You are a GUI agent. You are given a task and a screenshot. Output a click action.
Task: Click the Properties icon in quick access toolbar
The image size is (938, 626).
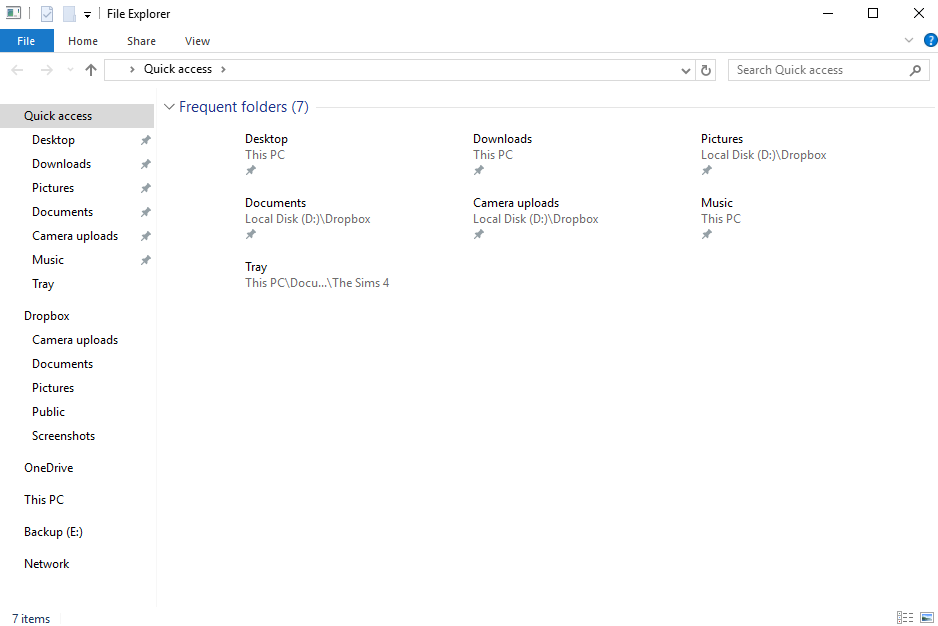point(47,13)
